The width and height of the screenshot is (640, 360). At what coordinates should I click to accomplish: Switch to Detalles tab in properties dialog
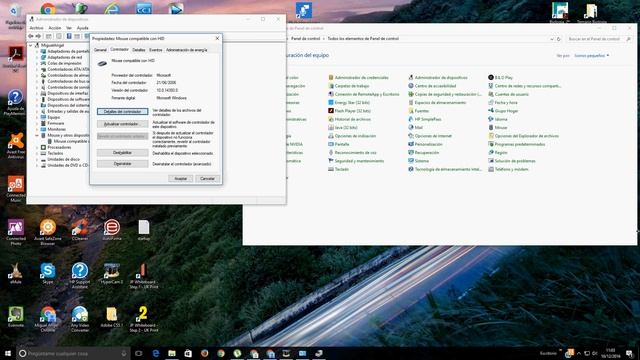tap(139, 50)
